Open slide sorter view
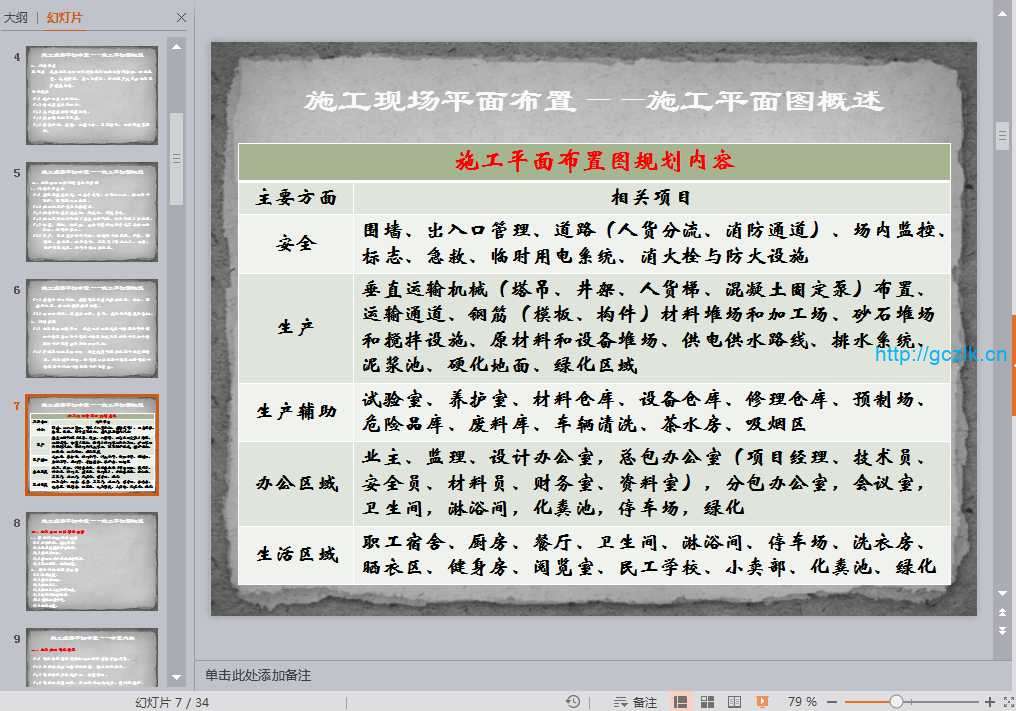 (707, 702)
